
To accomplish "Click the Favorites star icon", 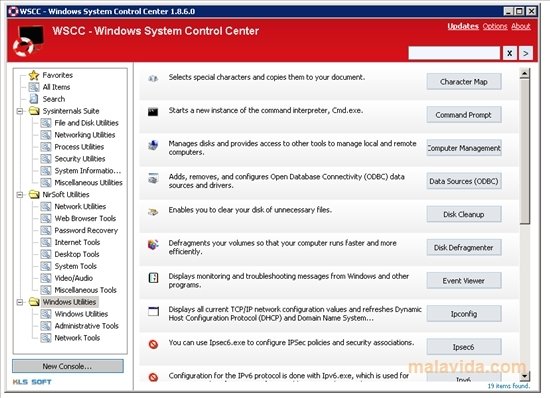I will tap(34, 75).
